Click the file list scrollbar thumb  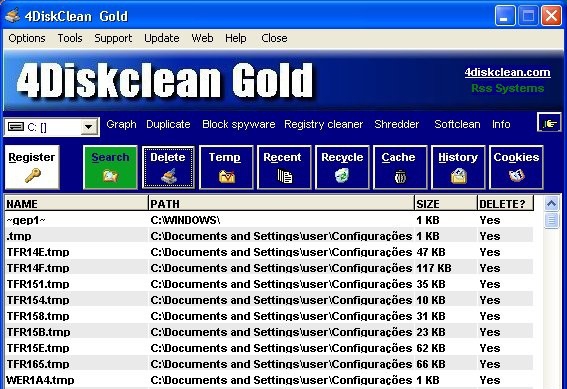(551, 221)
